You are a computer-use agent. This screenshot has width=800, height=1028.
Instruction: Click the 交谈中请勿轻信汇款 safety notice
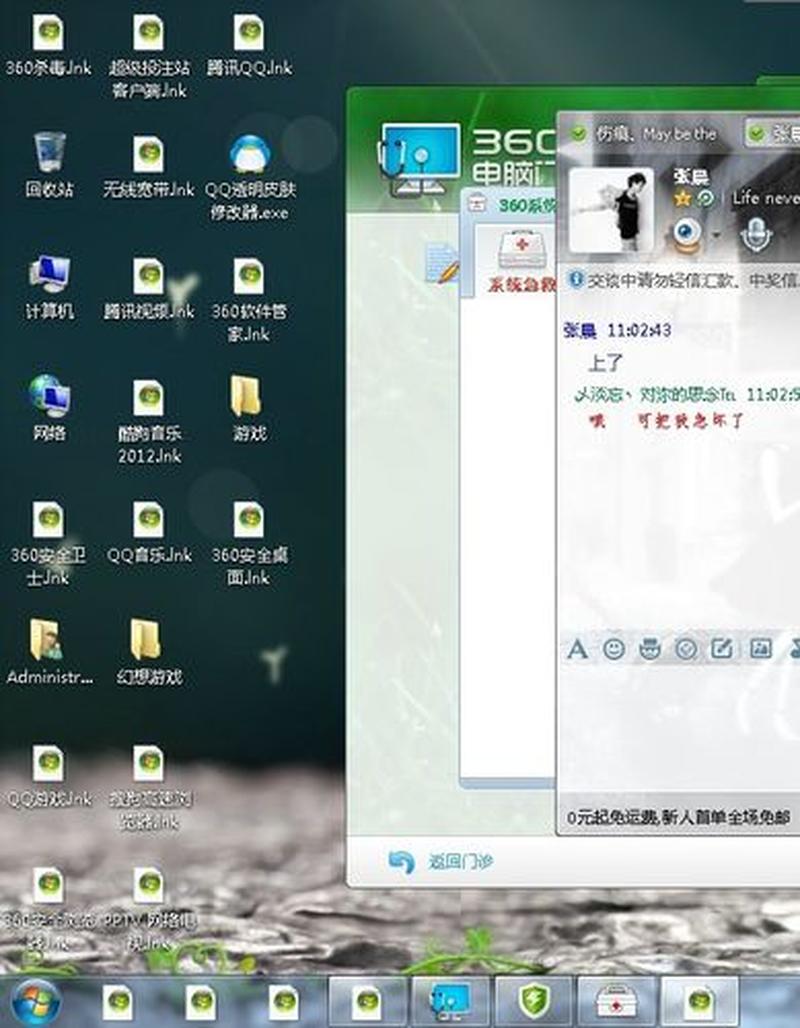tap(684, 280)
